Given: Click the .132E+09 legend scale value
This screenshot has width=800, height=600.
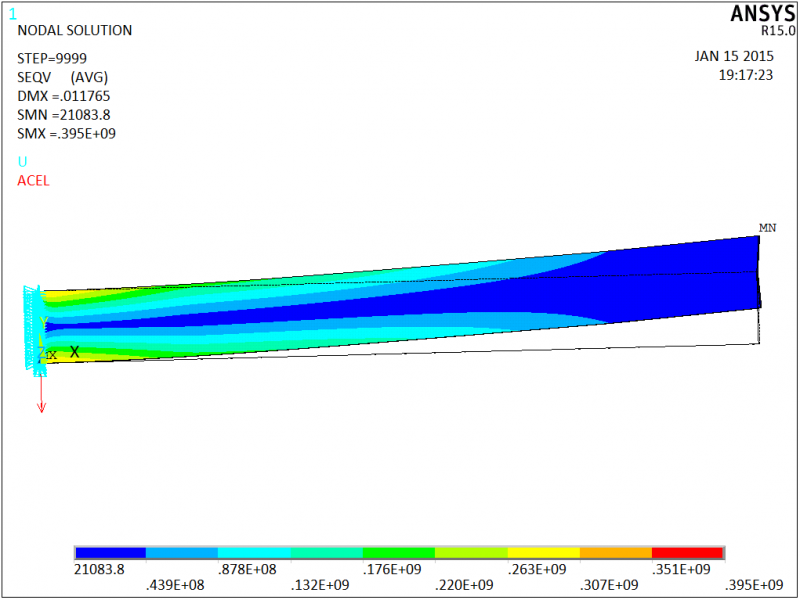Looking at the screenshot, I should click(320, 585).
